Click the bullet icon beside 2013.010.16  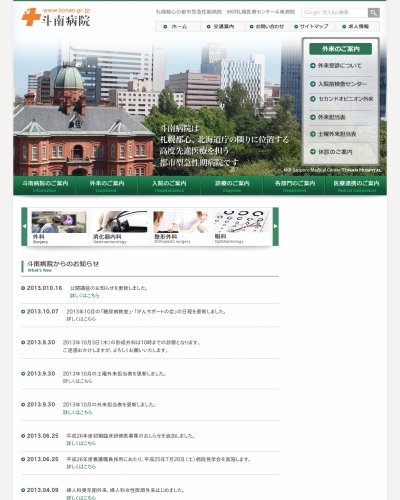[23, 288]
